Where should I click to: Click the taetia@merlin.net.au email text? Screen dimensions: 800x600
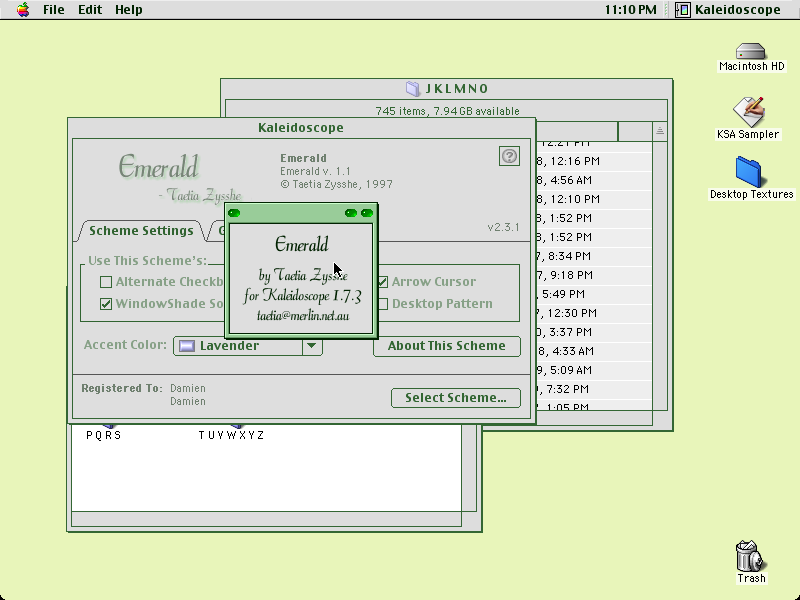pyautogui.click(x=303, y=316)
